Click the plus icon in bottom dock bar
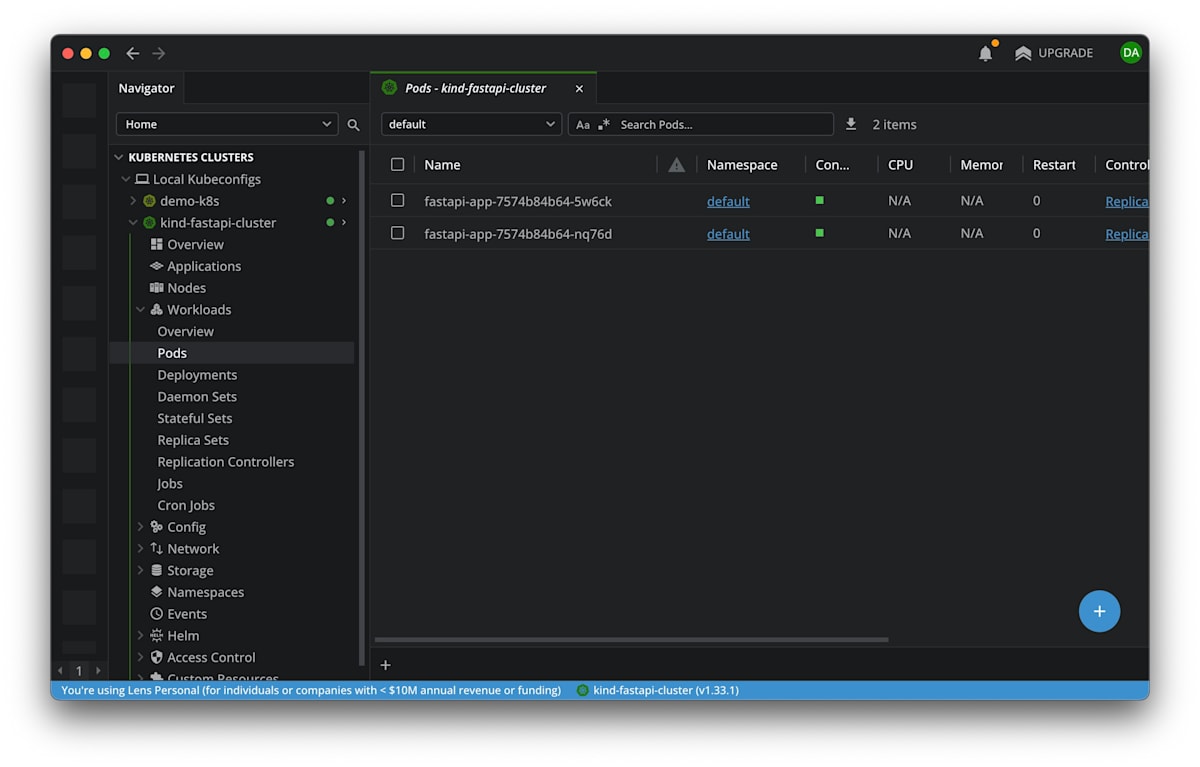Image resolution: width=1200 pixels, height=767 pixels. [386, 665]
